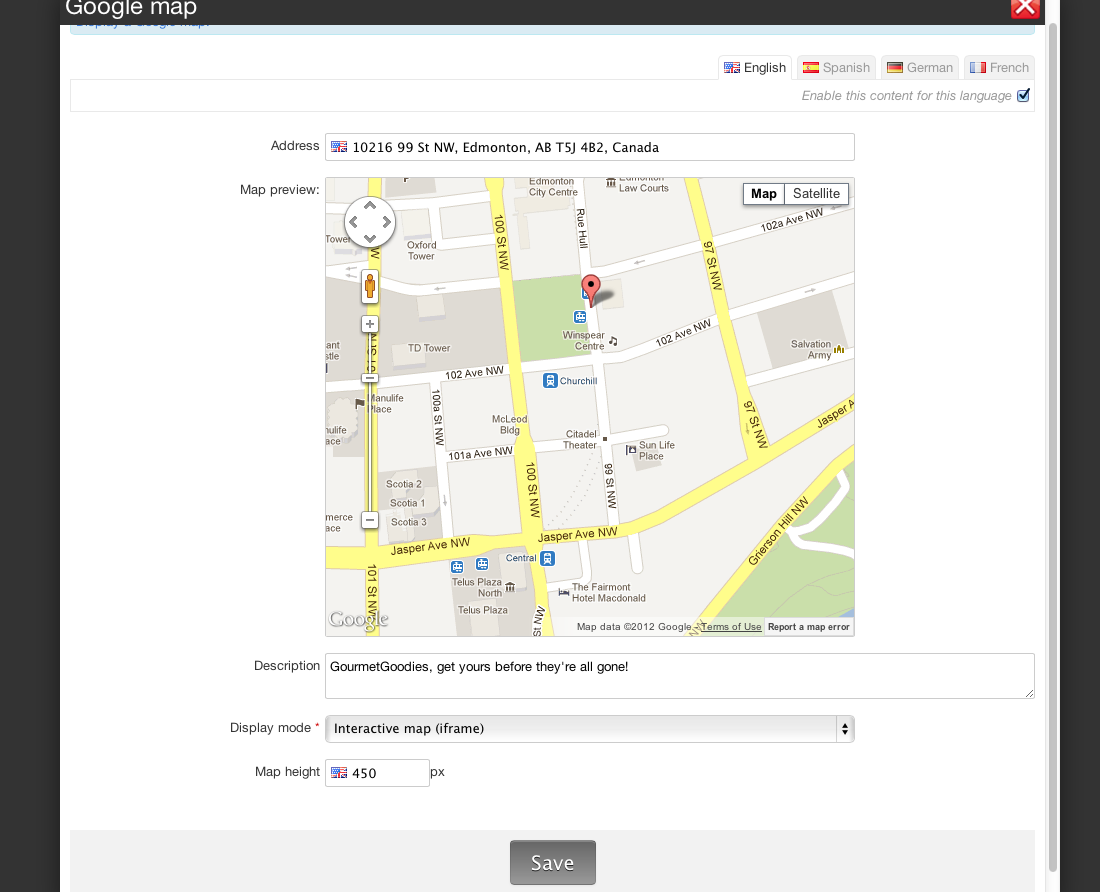Screen dimensions: 1100x892
Task: Click the Google logo on map
Action: pyautogui.click(x=358, y=620)
